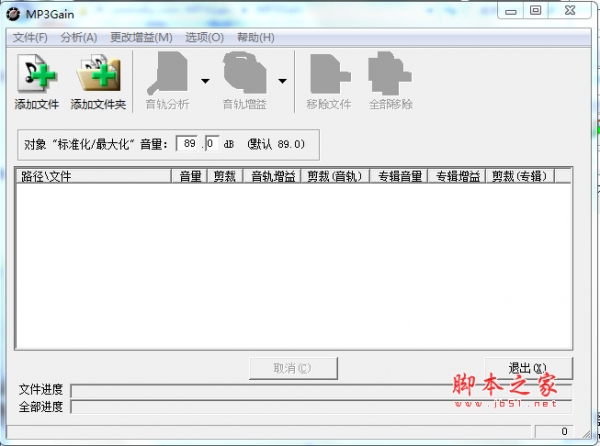Click the MP3Gain title bar app icon
This screenshot has width=600, height=446.
[x=13, y=14]
